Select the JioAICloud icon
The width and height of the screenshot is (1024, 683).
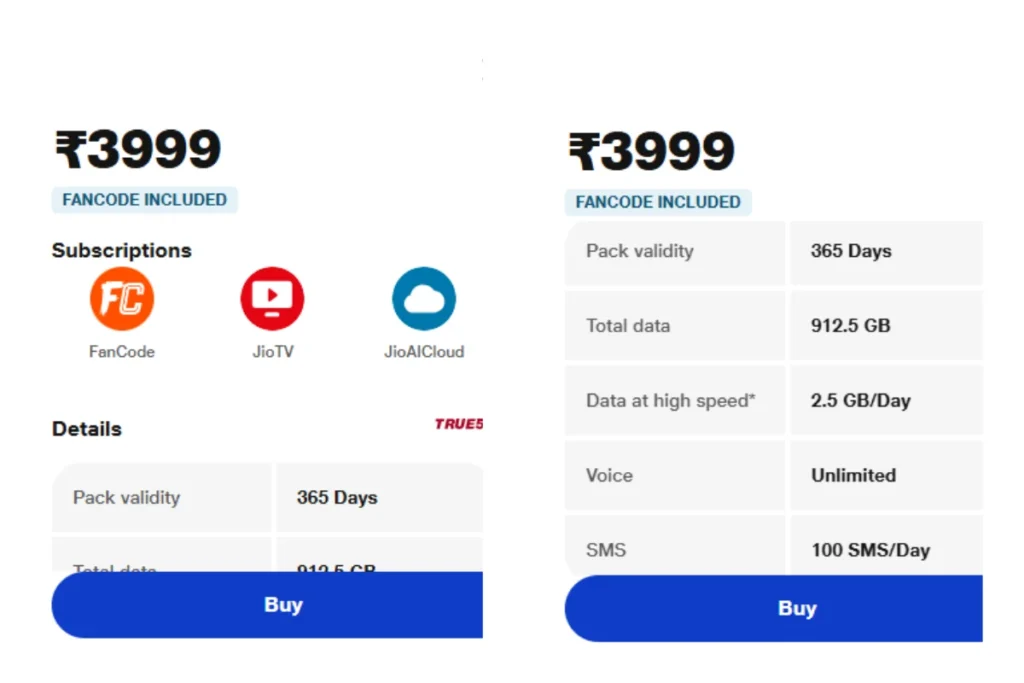click(424, 299)
